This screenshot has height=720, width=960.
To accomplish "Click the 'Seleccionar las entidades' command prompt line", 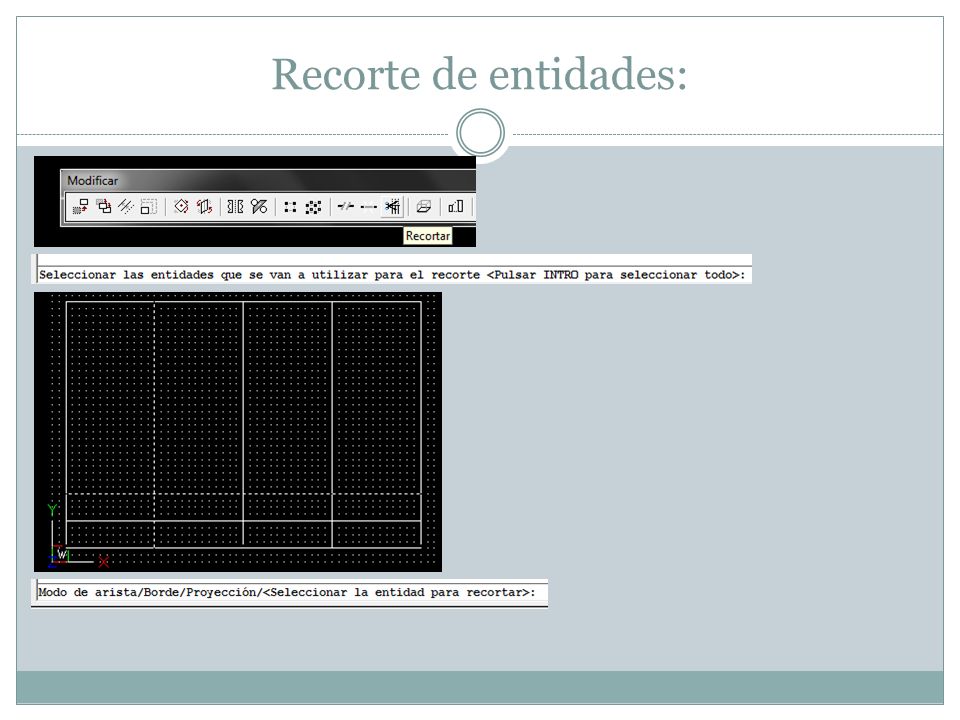I will tap(392, 275).
